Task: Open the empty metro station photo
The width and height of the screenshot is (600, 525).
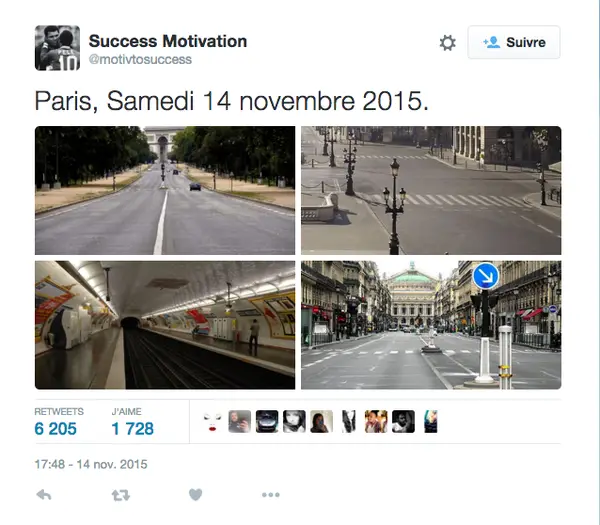Action: pos(165,325)
